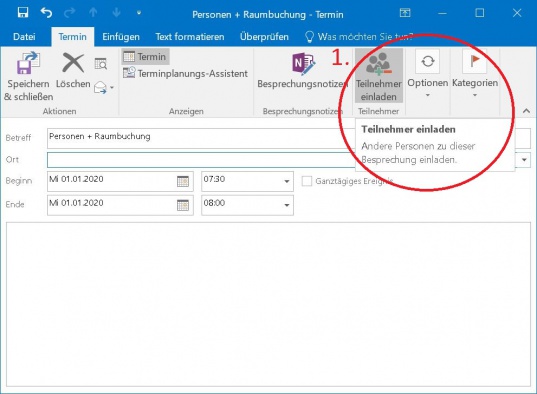
Task: Open the Datei menu
Action: (24, 37)
